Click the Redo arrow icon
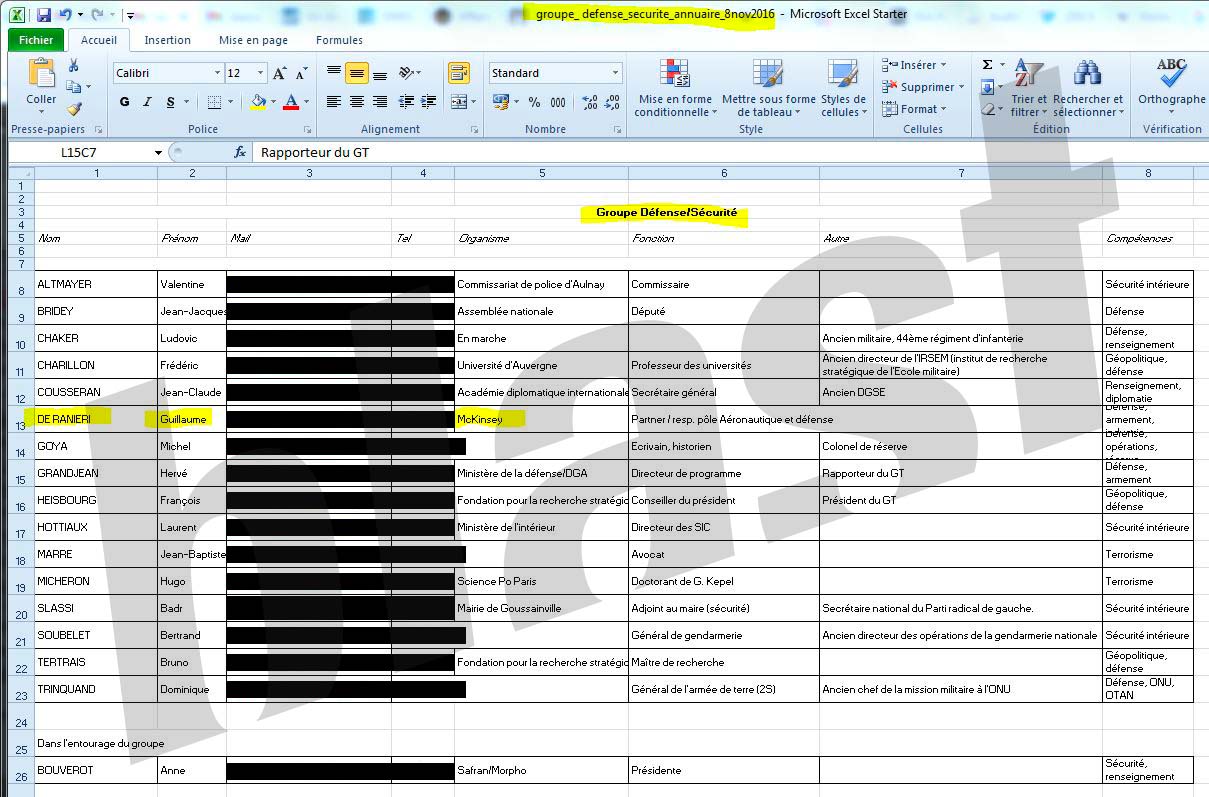Viewport: 1209px width, 797px height. [x=97, y=15]
